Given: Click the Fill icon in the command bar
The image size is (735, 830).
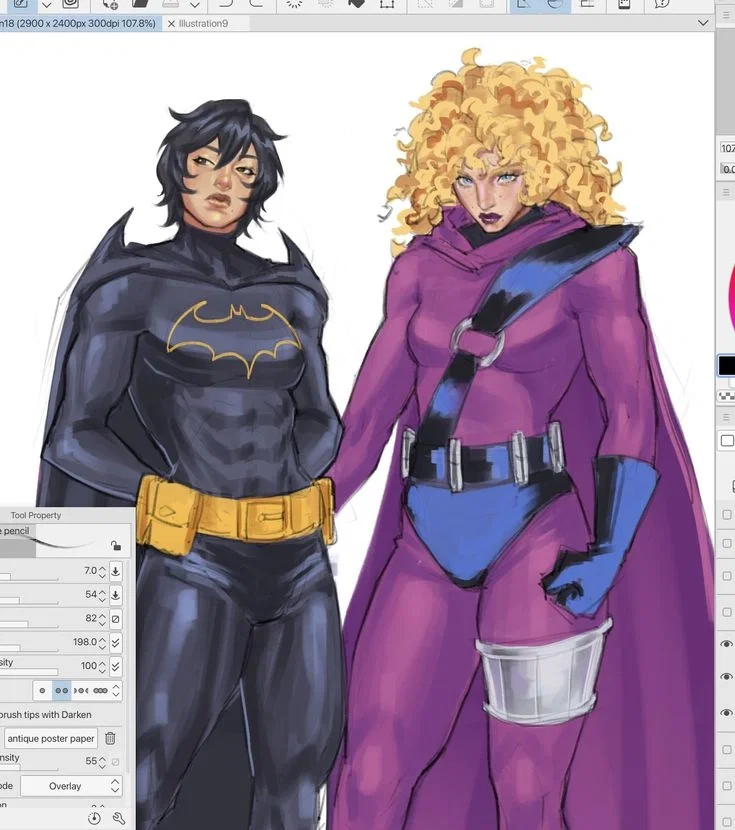Looking at the screenshot, I should click(357, 3).
